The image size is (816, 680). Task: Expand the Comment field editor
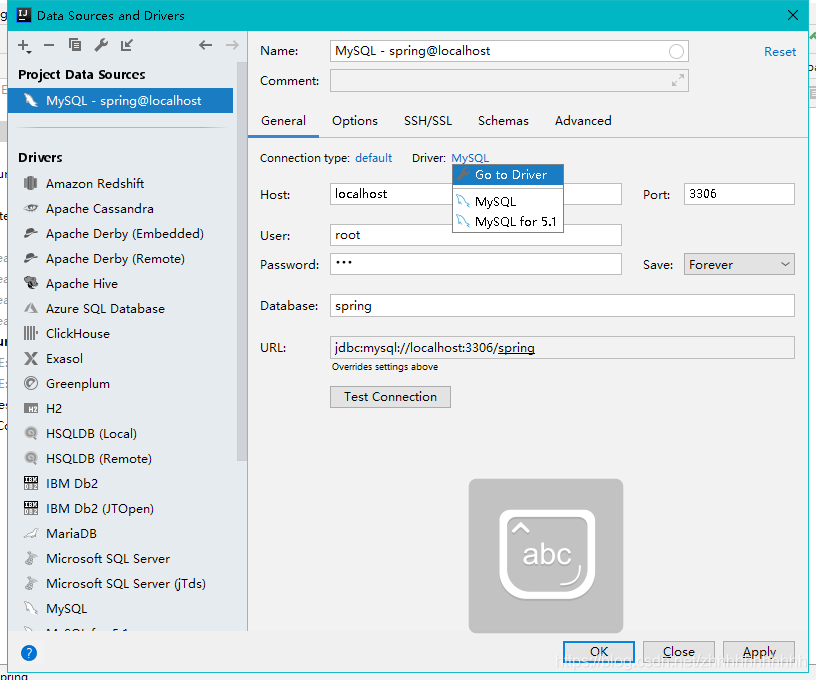point(678,81)
